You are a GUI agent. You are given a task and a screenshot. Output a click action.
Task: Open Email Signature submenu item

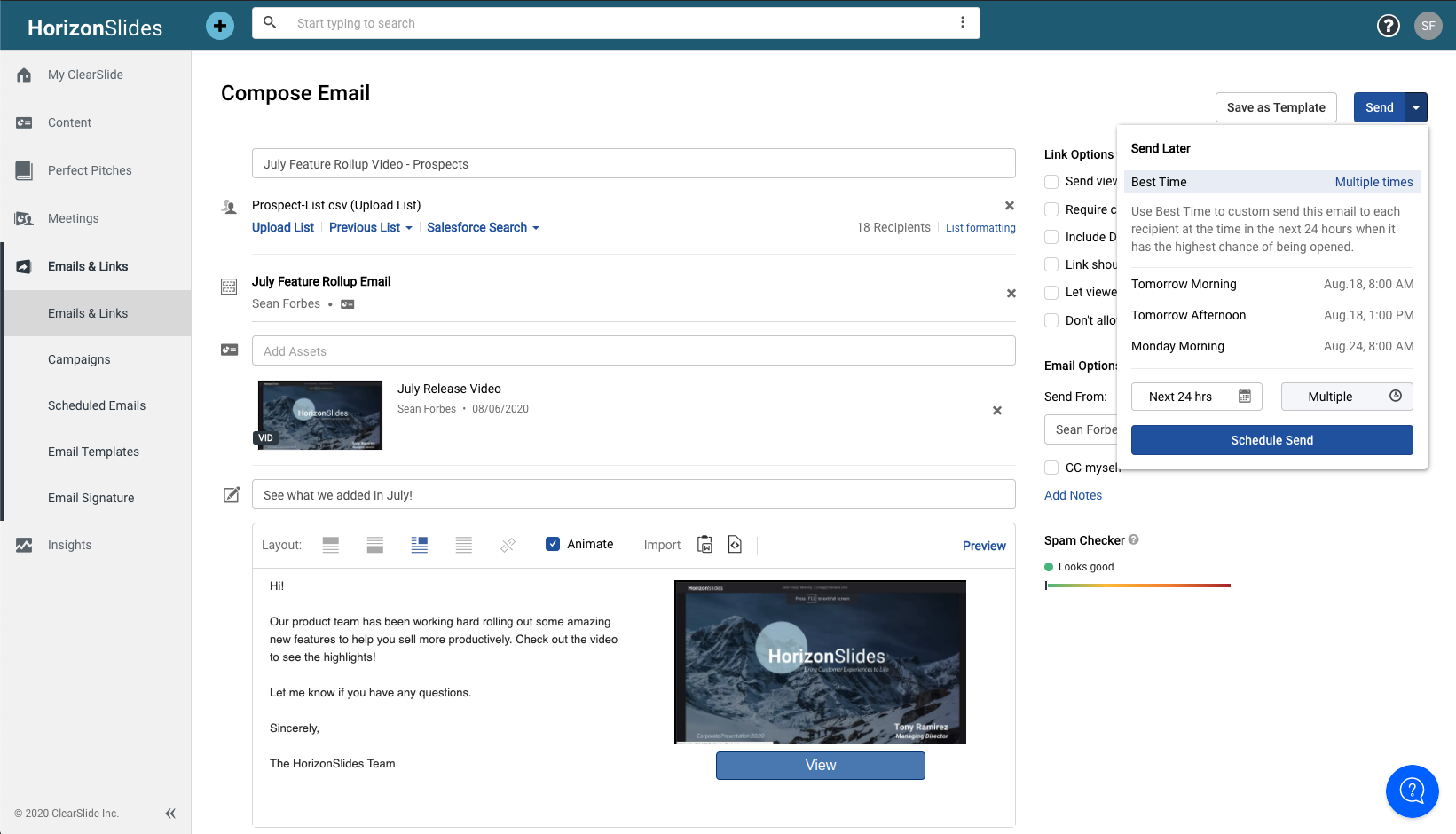(x=91, y=498)
